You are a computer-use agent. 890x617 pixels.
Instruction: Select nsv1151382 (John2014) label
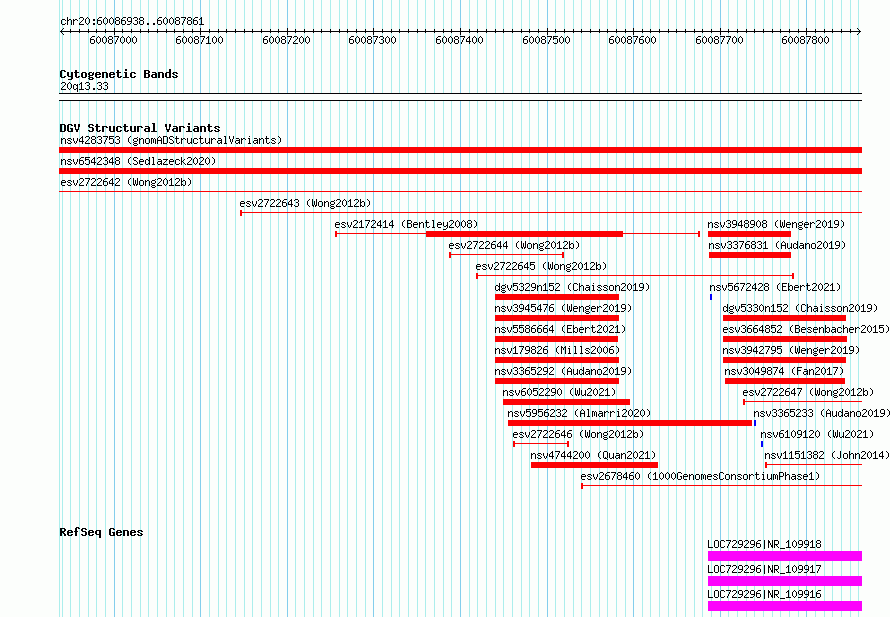827,455
